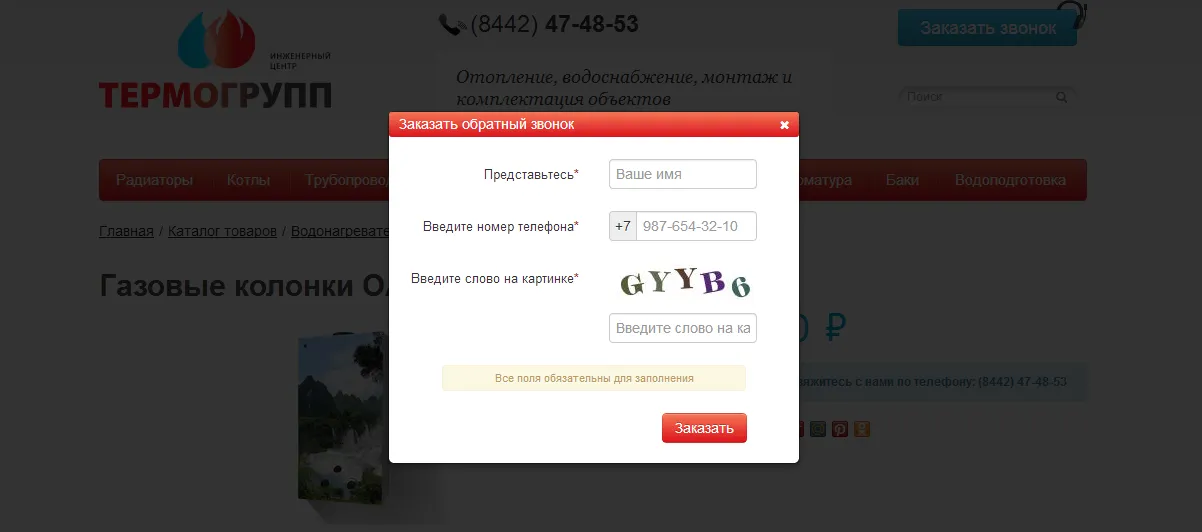Image resolution: width=1202 pixels, height=532 pixels.
Task: Open the 'Котлы' menu item
Action: [x=248, y=180]
